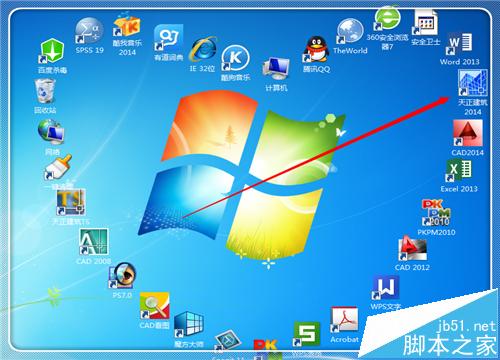The height and width of the screenshot is (360, 500).
Task: Open the 百度杀毒 green shield icon
Action: tap(52, 51)
